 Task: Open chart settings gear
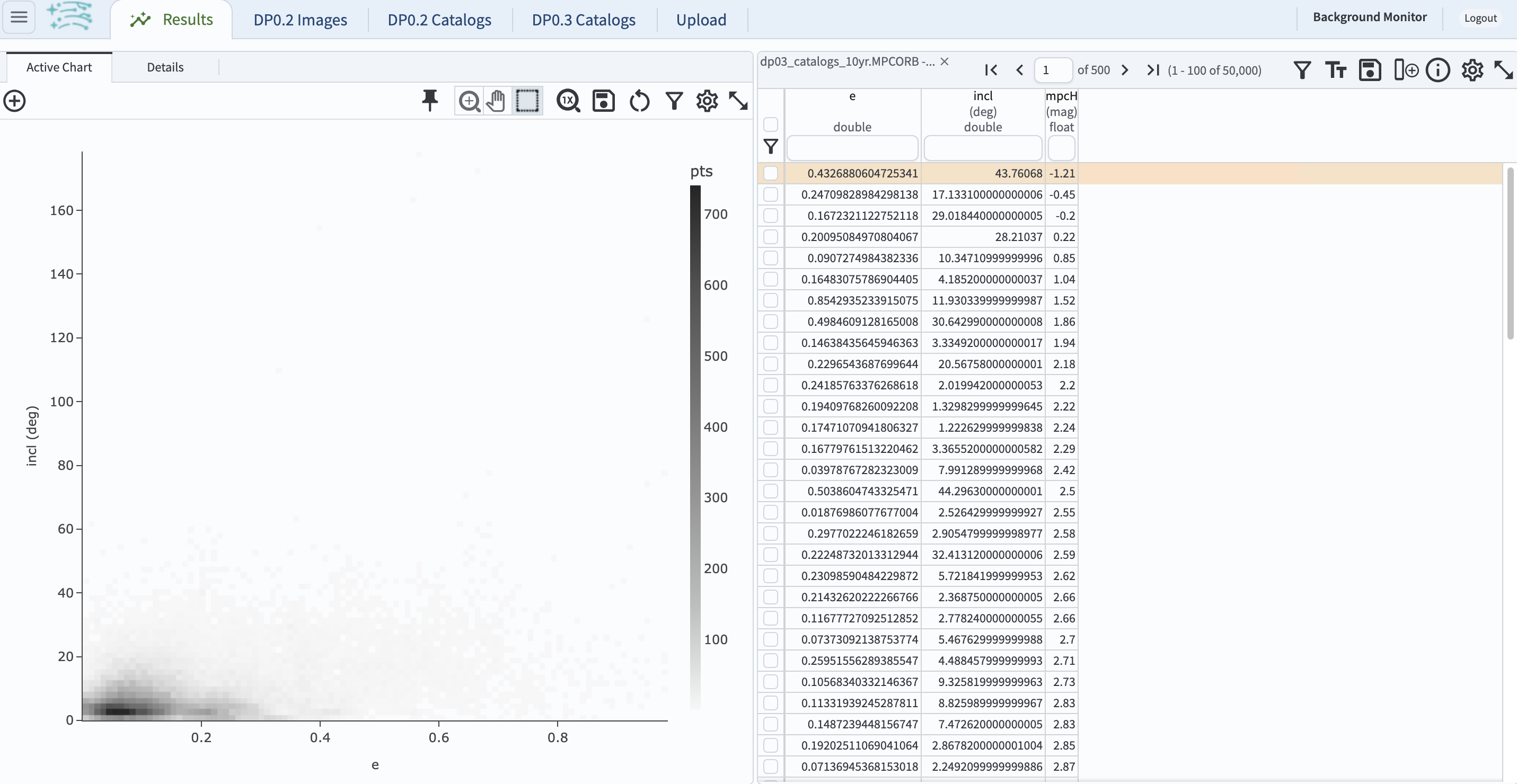[707, 101]
